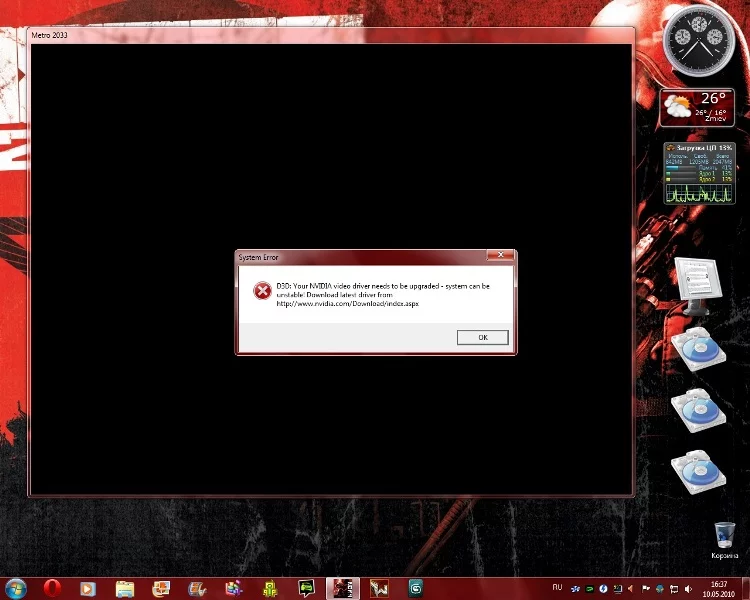Open the third hard drive desktop icon

(698, 472)
